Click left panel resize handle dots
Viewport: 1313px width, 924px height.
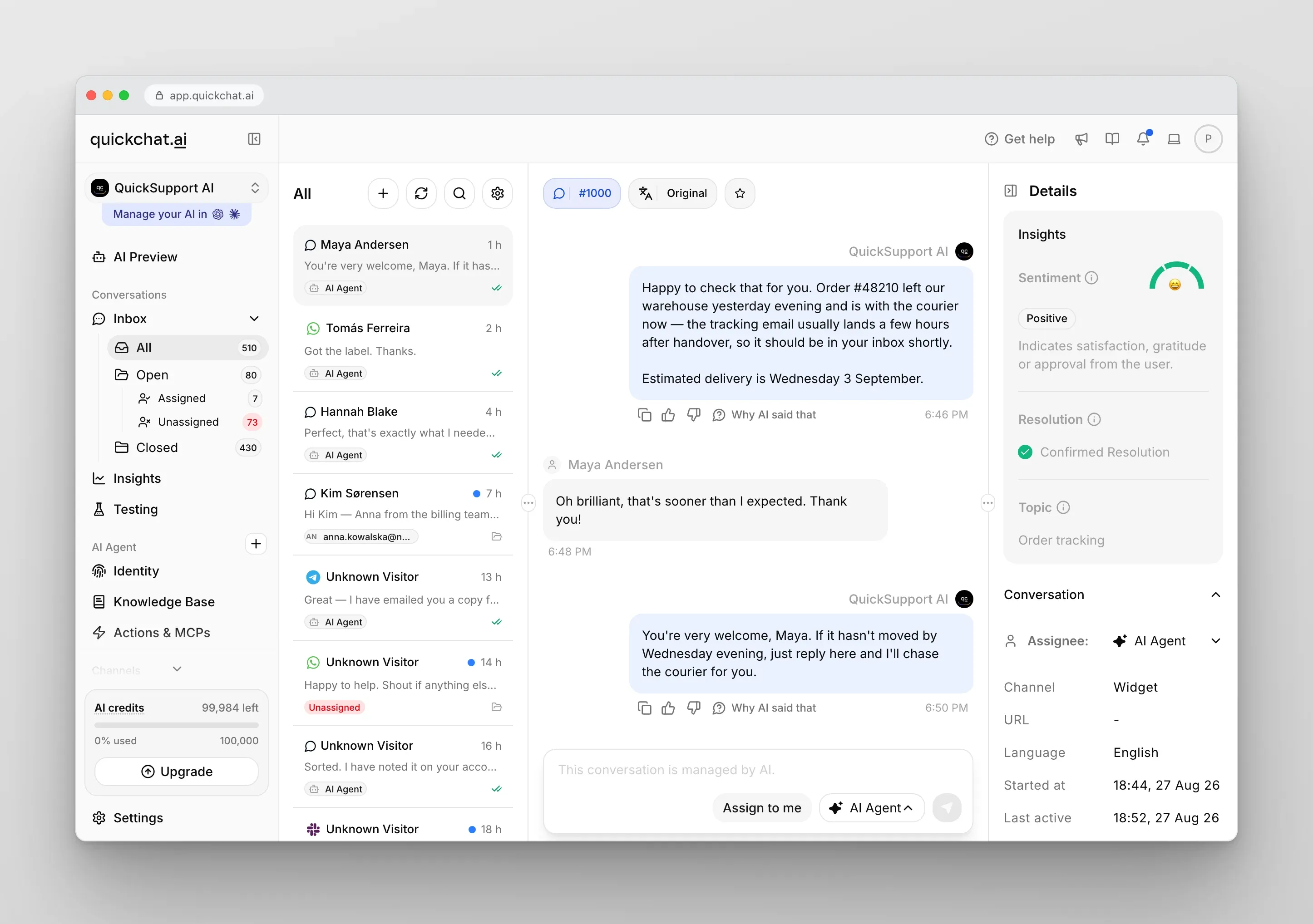click(x=528, y=503)
